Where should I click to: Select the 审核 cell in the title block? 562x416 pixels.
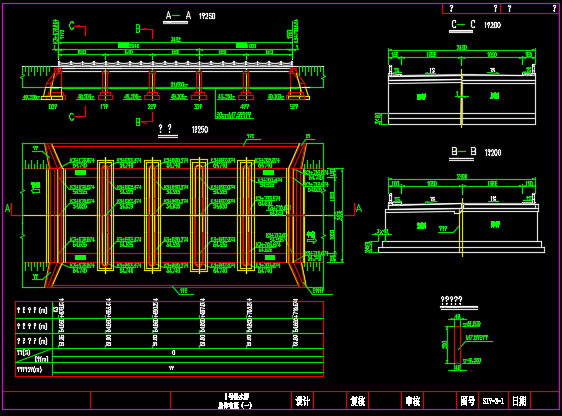click(413, 401)
